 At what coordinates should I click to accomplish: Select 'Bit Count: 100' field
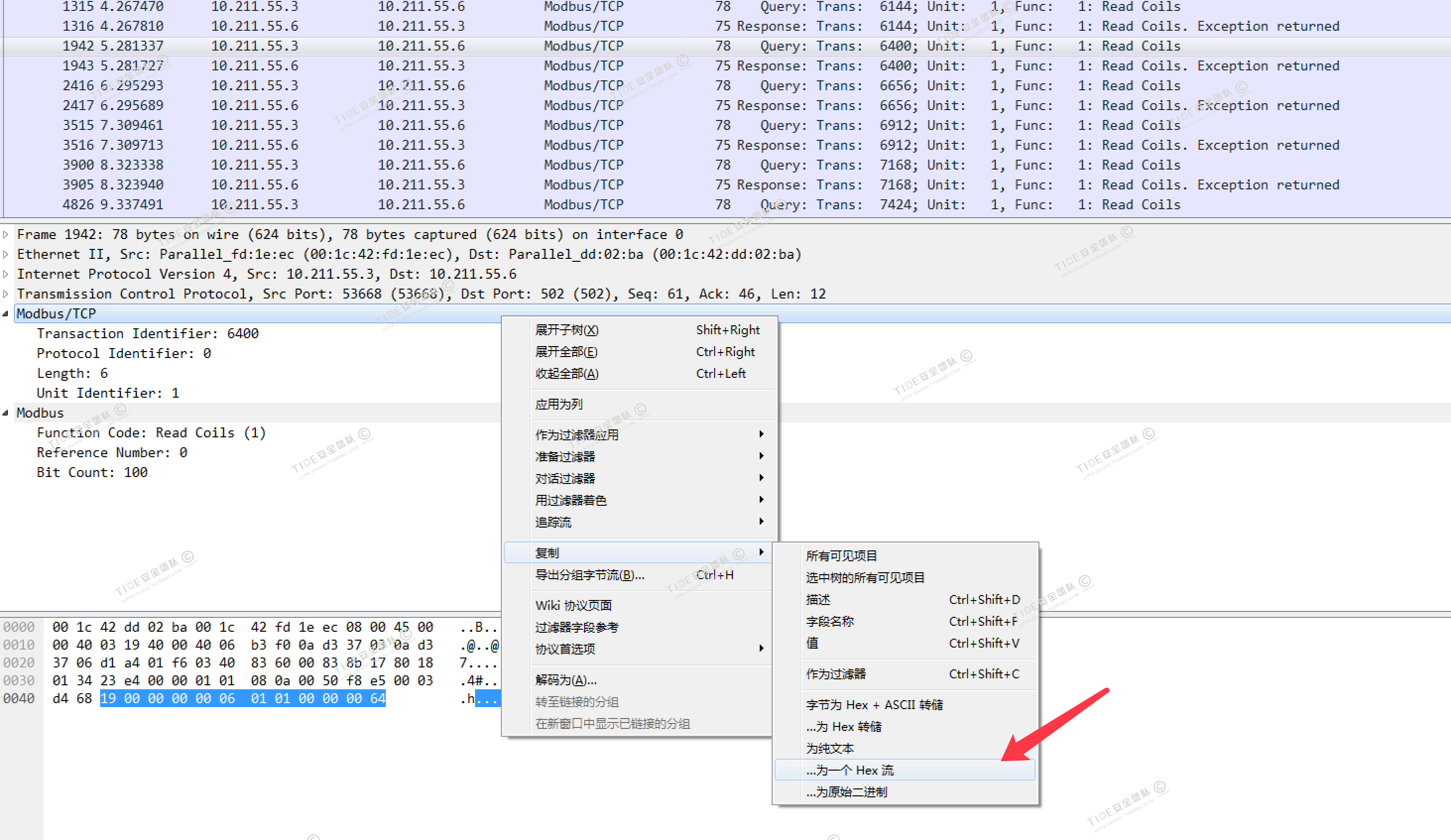[92, 472]
